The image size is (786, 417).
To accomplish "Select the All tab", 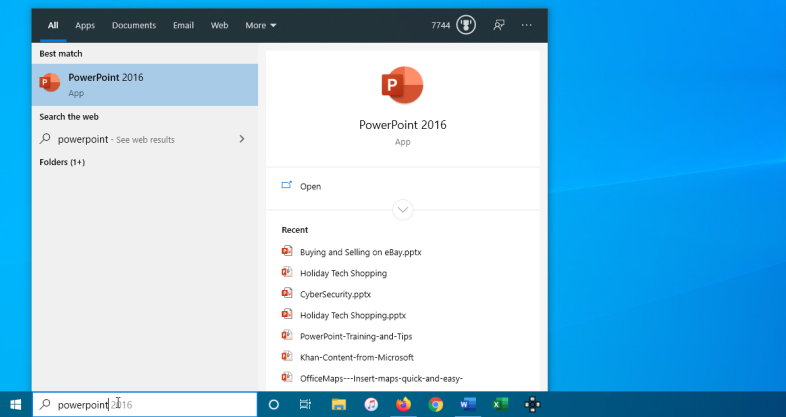I will (53, 25).
